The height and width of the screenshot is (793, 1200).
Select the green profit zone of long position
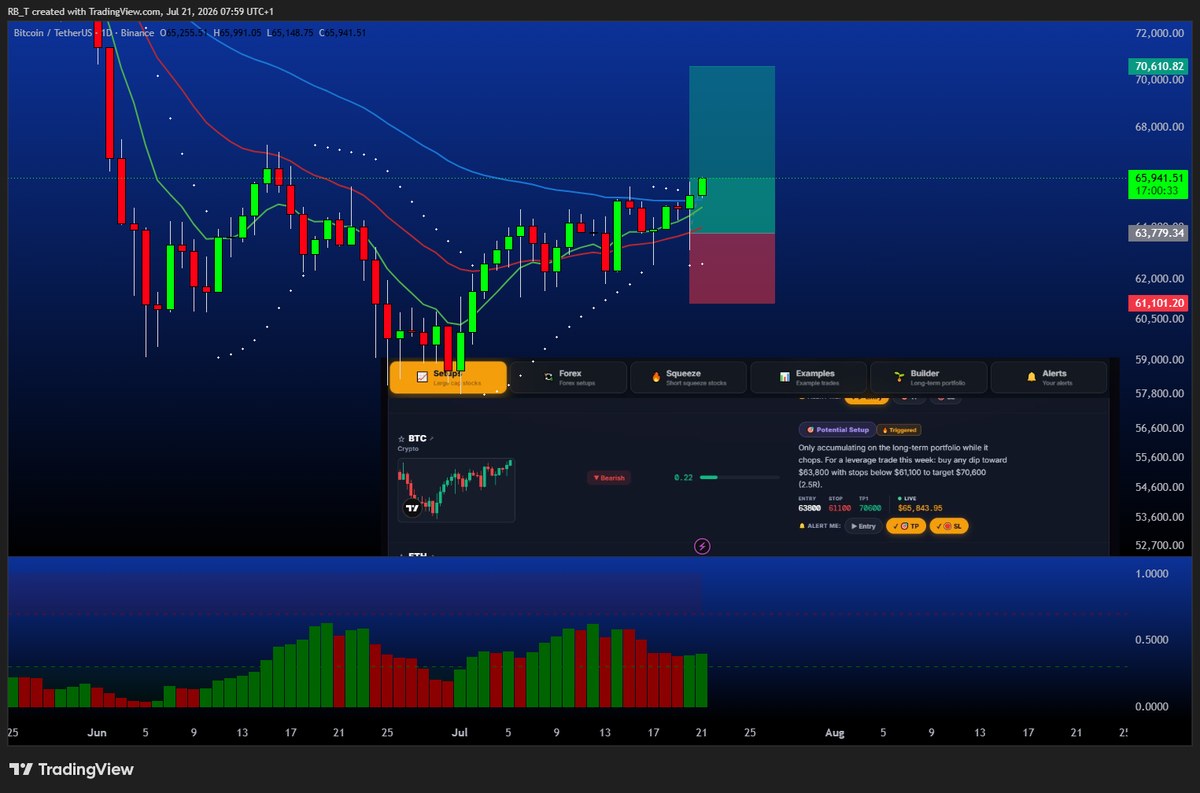pos(732,149)
